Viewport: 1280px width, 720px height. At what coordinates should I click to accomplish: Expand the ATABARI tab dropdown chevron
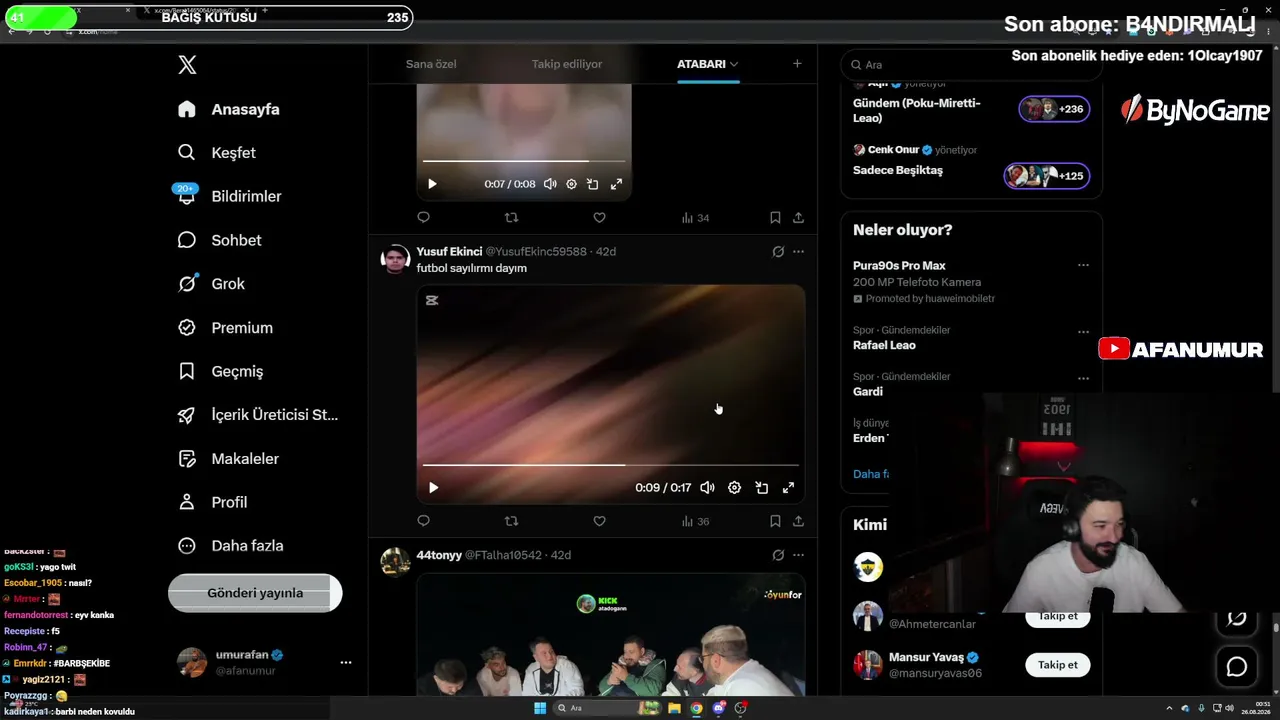[734, 64]
